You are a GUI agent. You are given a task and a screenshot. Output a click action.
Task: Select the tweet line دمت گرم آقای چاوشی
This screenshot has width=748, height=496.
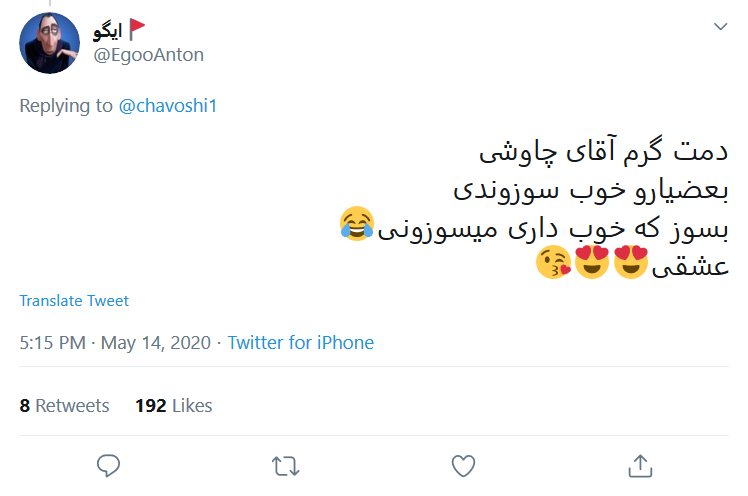pyautogui.click(x=604, y=153)
